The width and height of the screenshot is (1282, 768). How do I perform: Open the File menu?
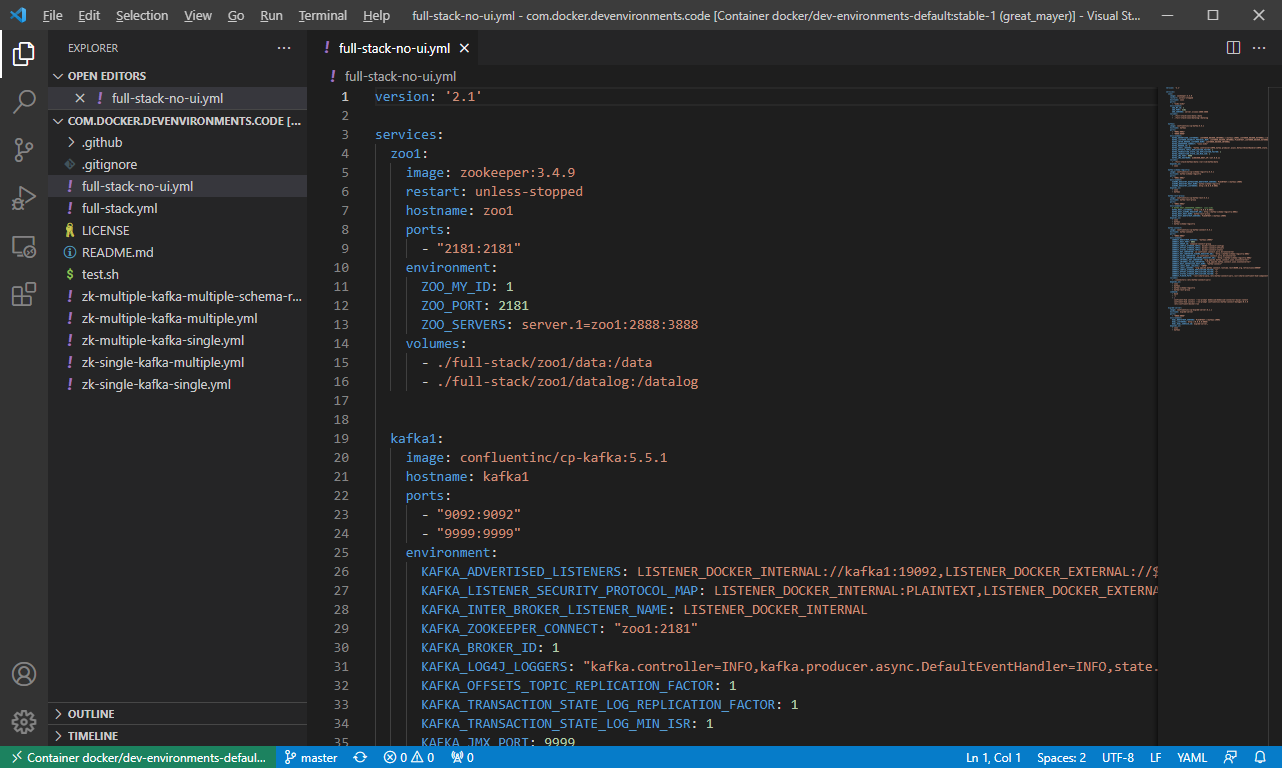[x=53, y=15]
